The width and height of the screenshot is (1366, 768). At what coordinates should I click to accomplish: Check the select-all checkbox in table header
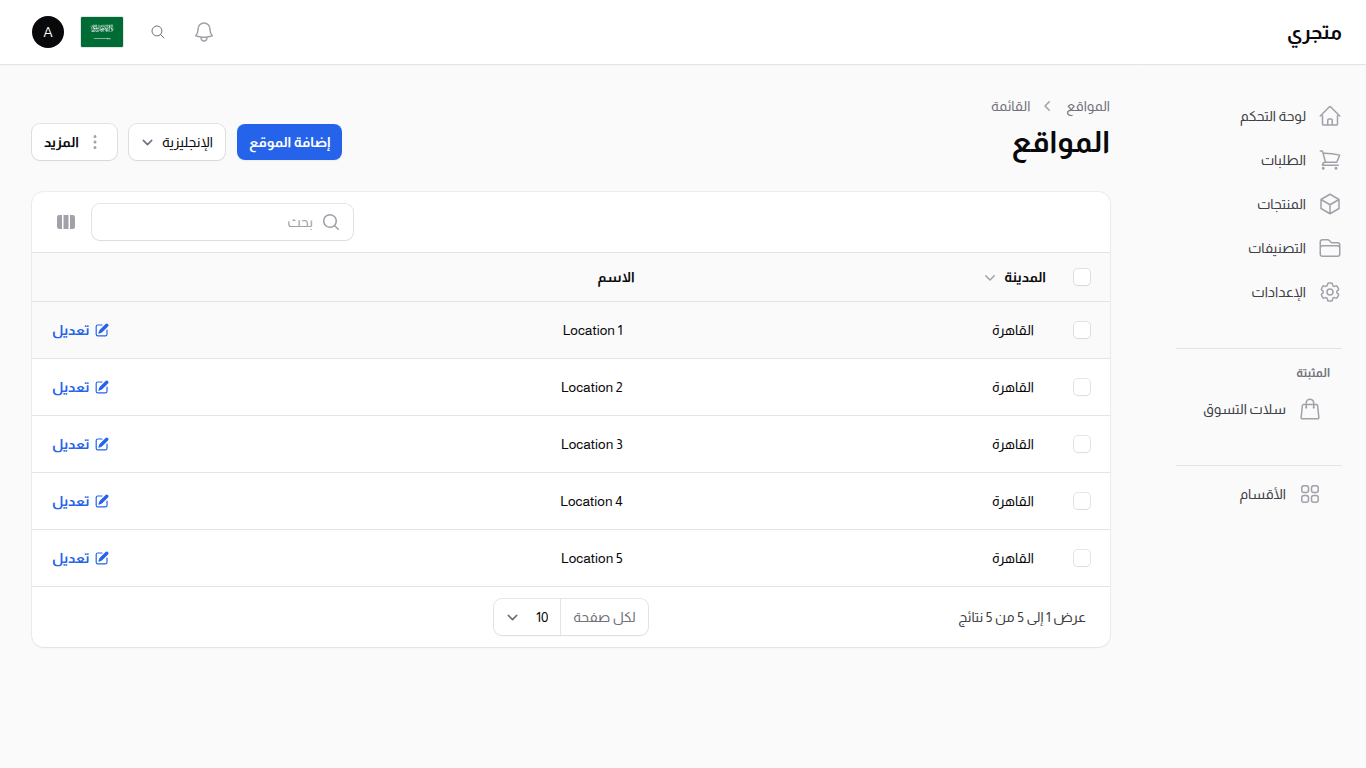click(x=1082, y=277)
